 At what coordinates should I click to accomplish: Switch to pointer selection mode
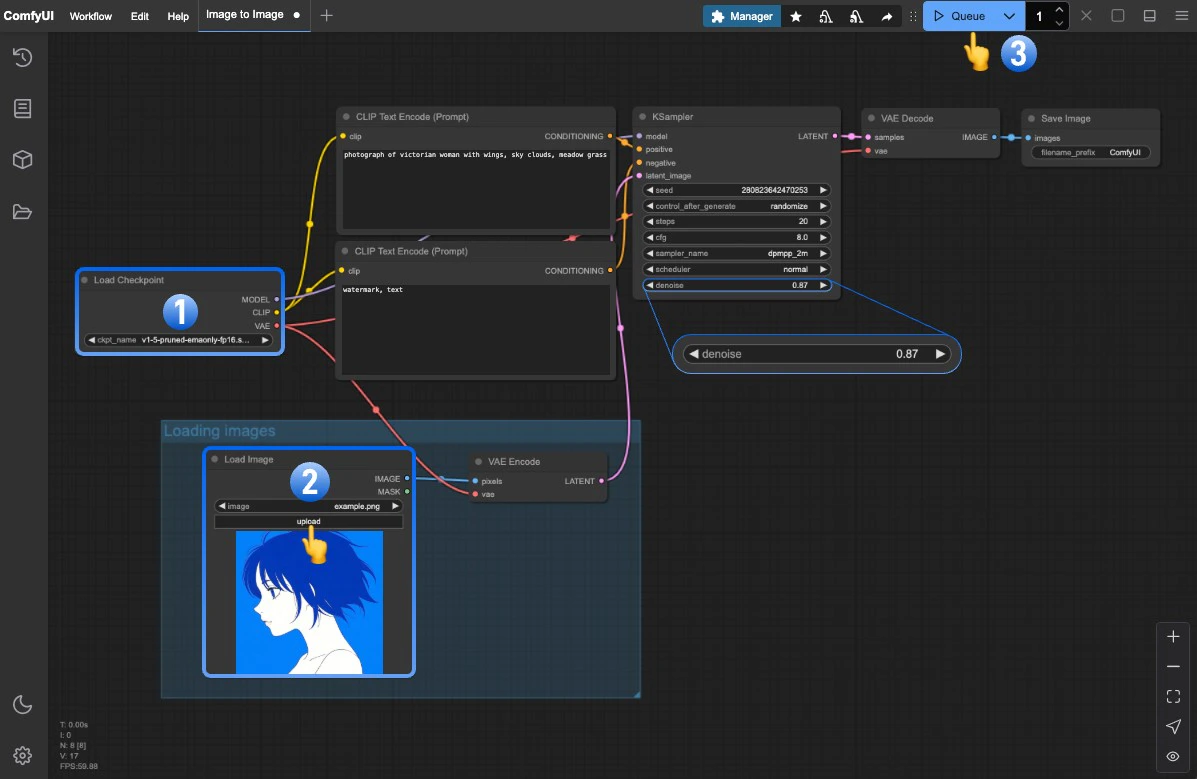[x=1173, y=727]
